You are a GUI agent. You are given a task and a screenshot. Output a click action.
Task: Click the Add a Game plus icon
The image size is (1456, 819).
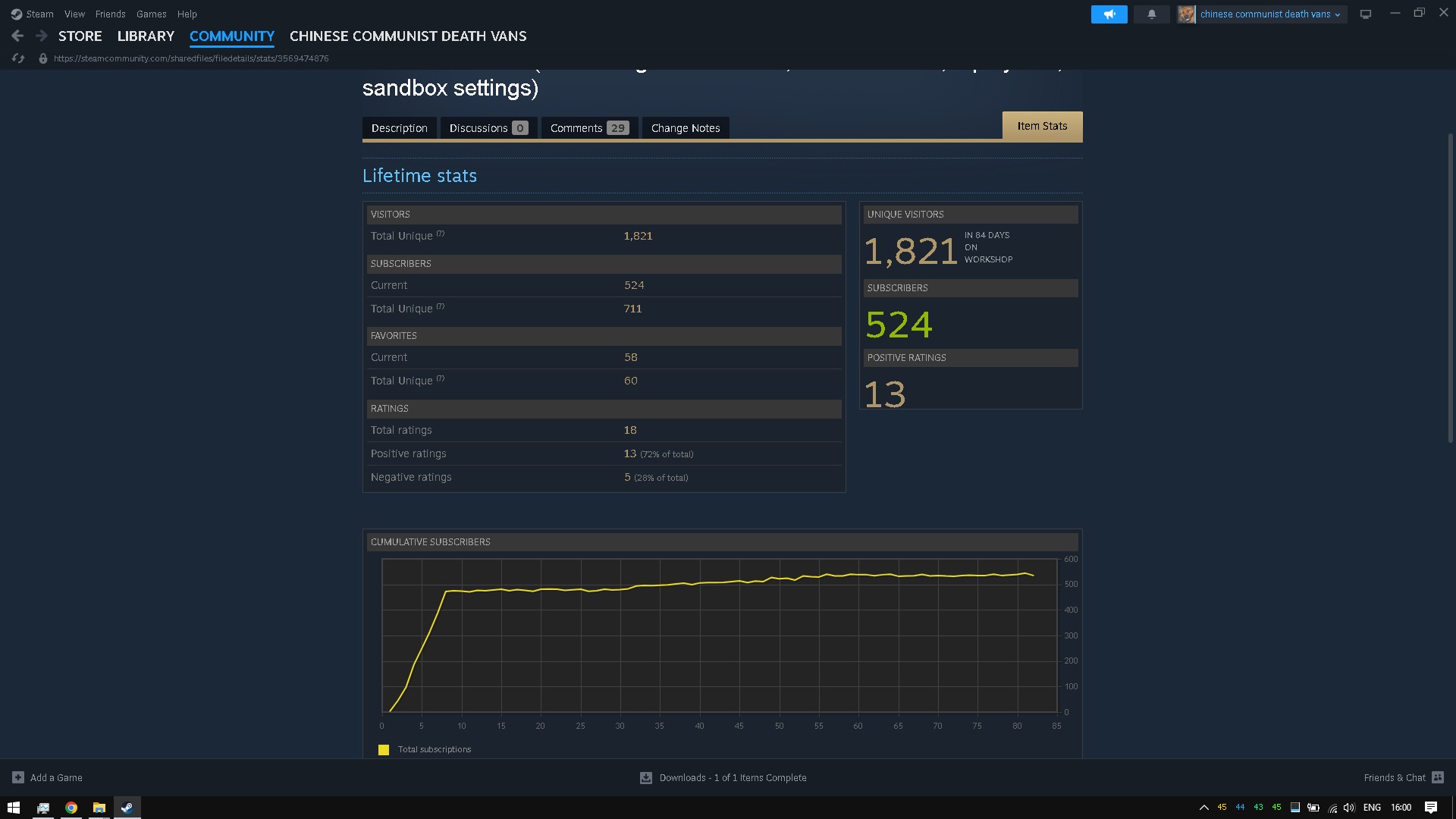18,777
